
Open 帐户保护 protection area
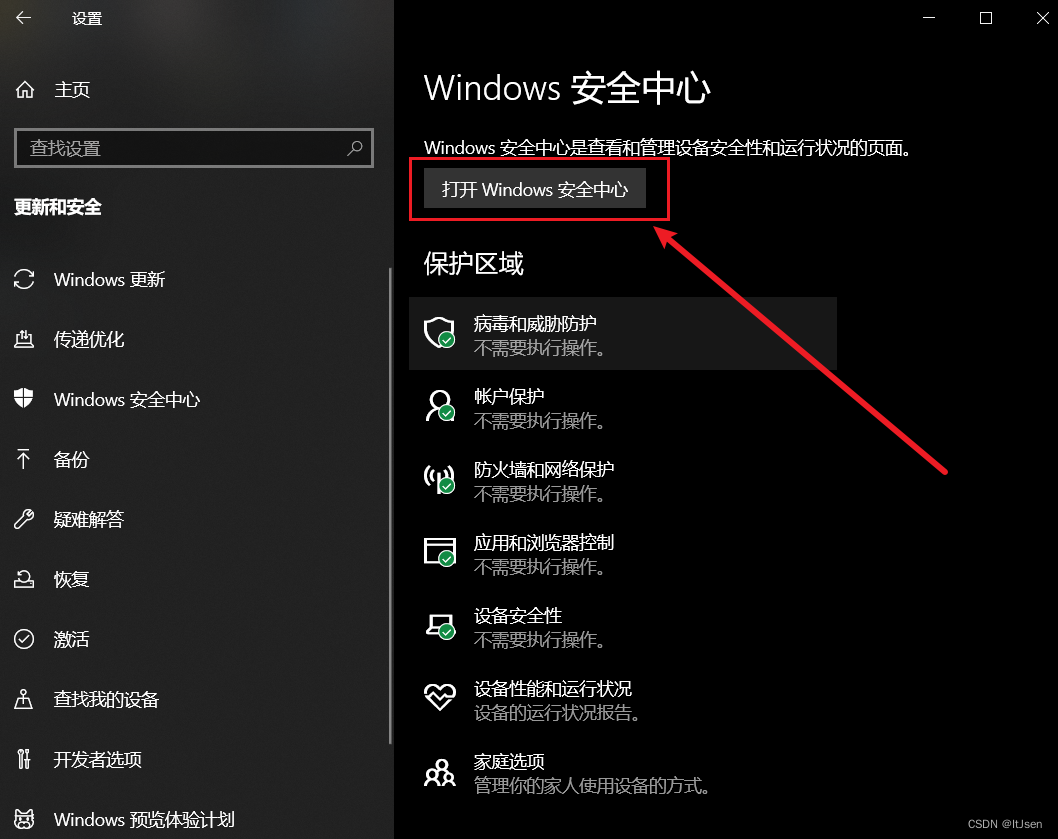(x=623, y=408)
